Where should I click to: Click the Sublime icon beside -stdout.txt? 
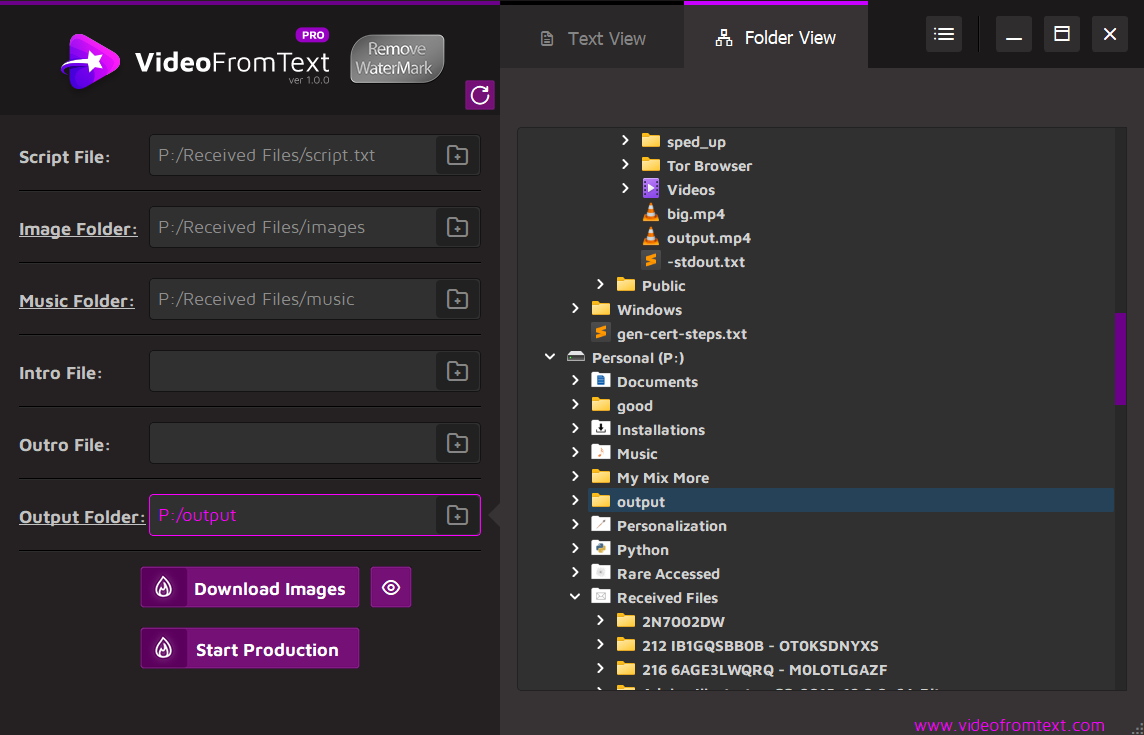click(x=650, y=261)
